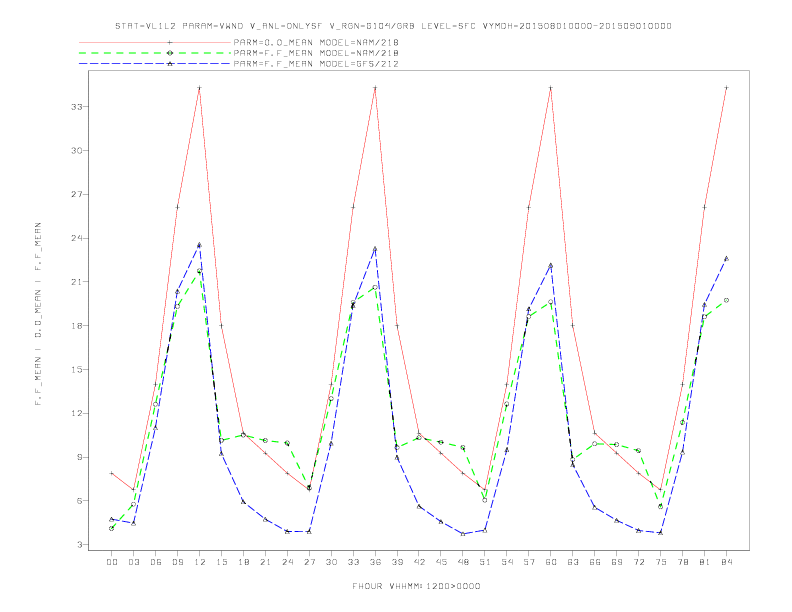Screen dimensions: 792x612
Task: Click the green circle data point at hour 00
Action: (x=112, y=528)
